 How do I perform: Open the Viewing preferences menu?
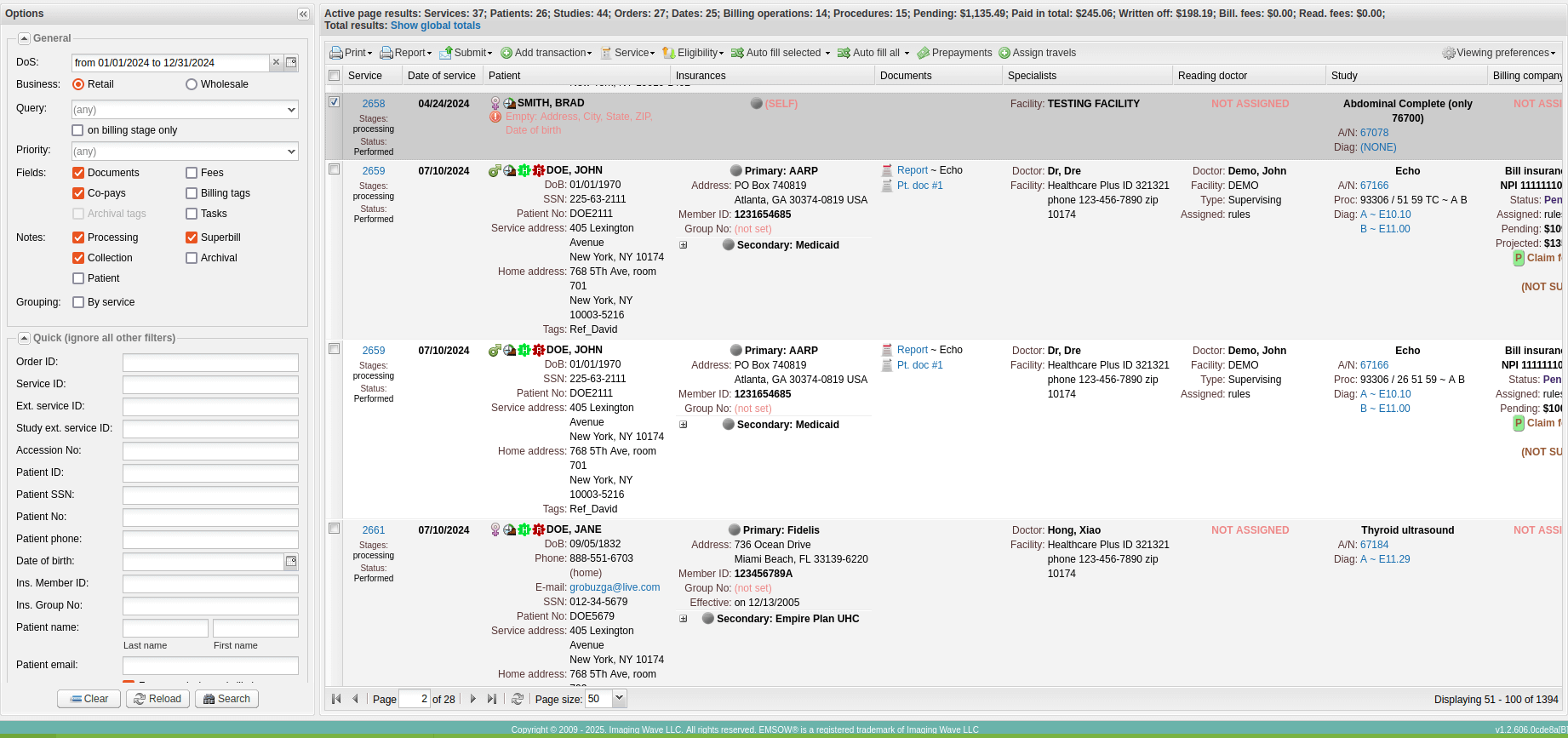coord(1499,53)
